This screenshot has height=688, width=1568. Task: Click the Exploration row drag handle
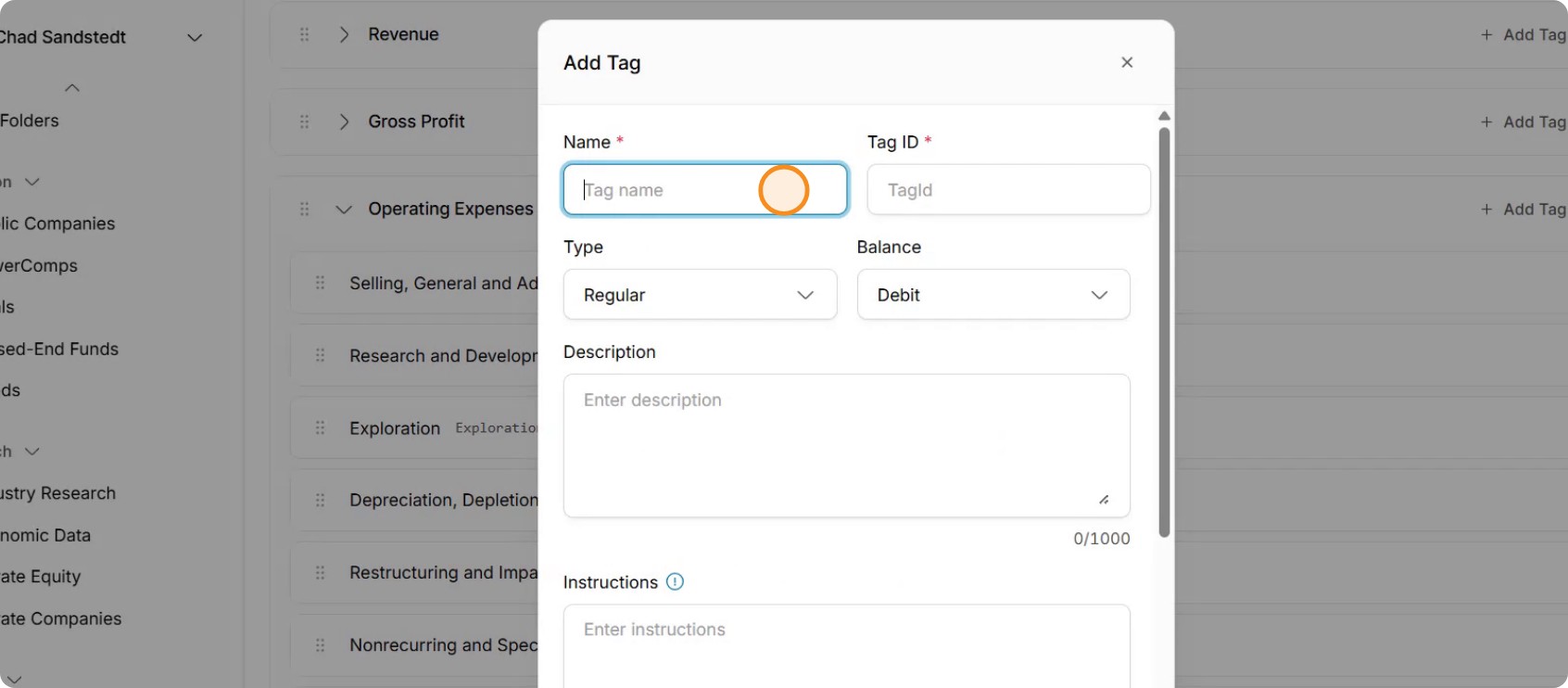(320, 427)
